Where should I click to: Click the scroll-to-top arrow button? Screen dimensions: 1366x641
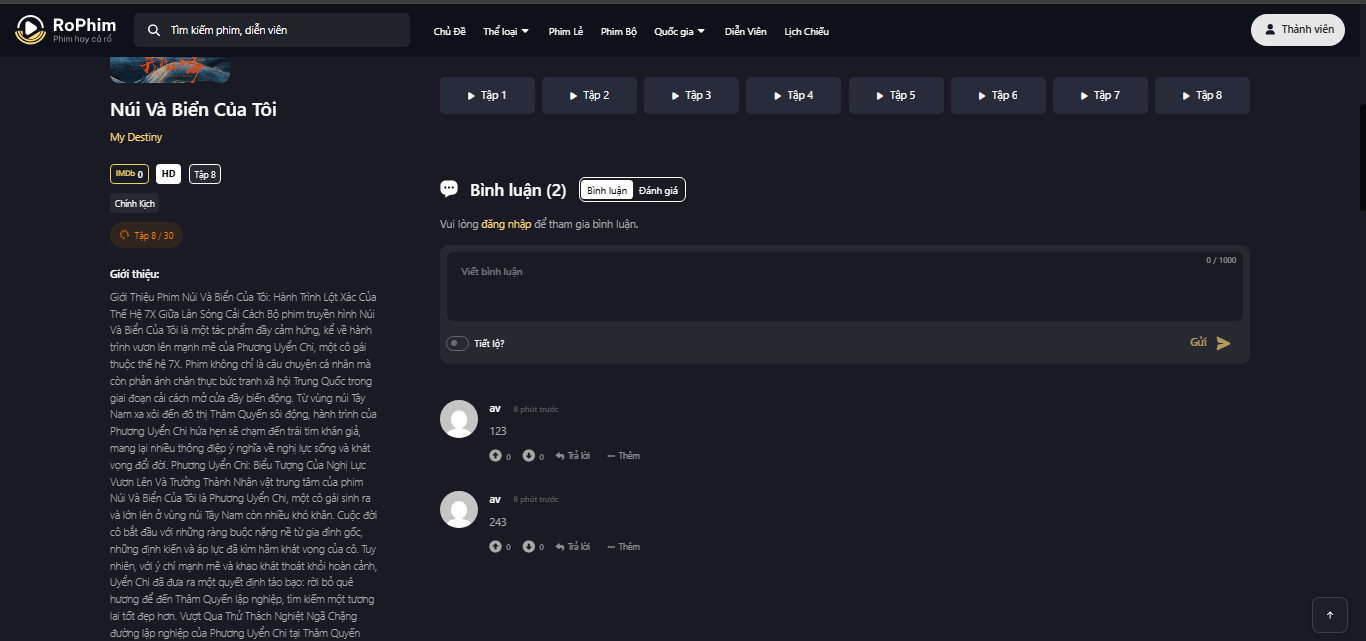click(1329, 614)
